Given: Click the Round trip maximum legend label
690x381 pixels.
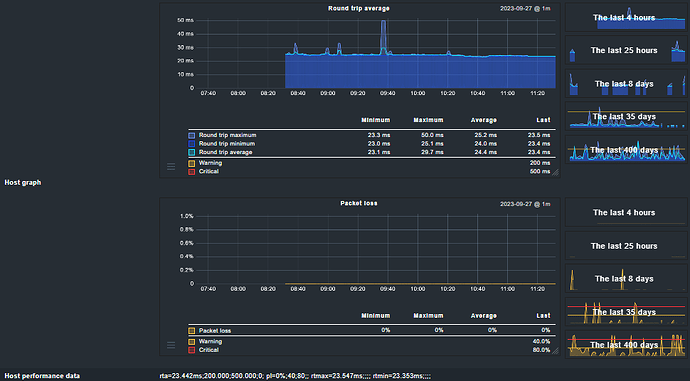Looking at the screenshot, I should pyautogui.click(x=228, y=136).
